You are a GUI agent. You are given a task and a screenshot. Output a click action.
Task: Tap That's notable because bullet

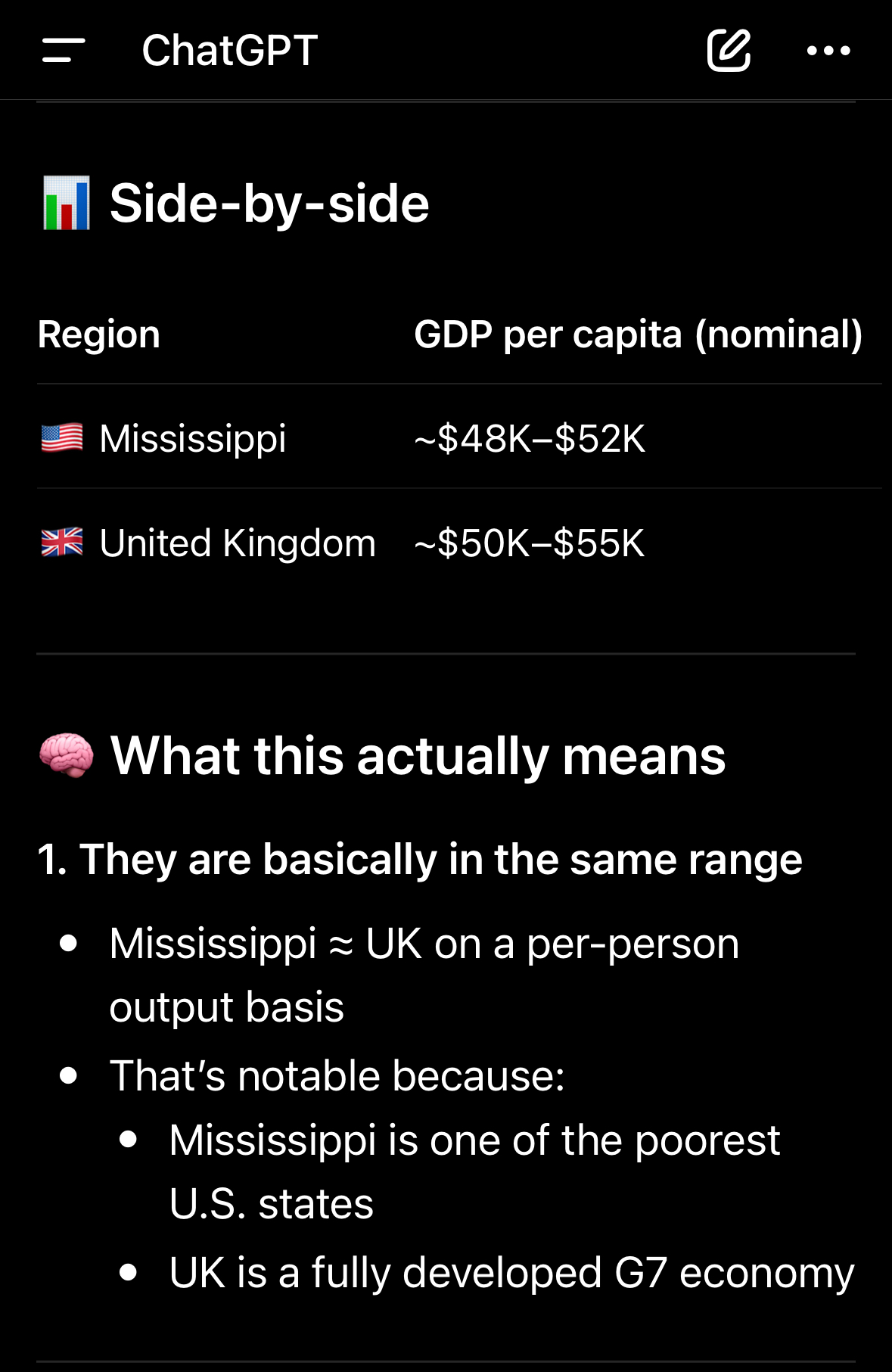tap(337, 1075)
